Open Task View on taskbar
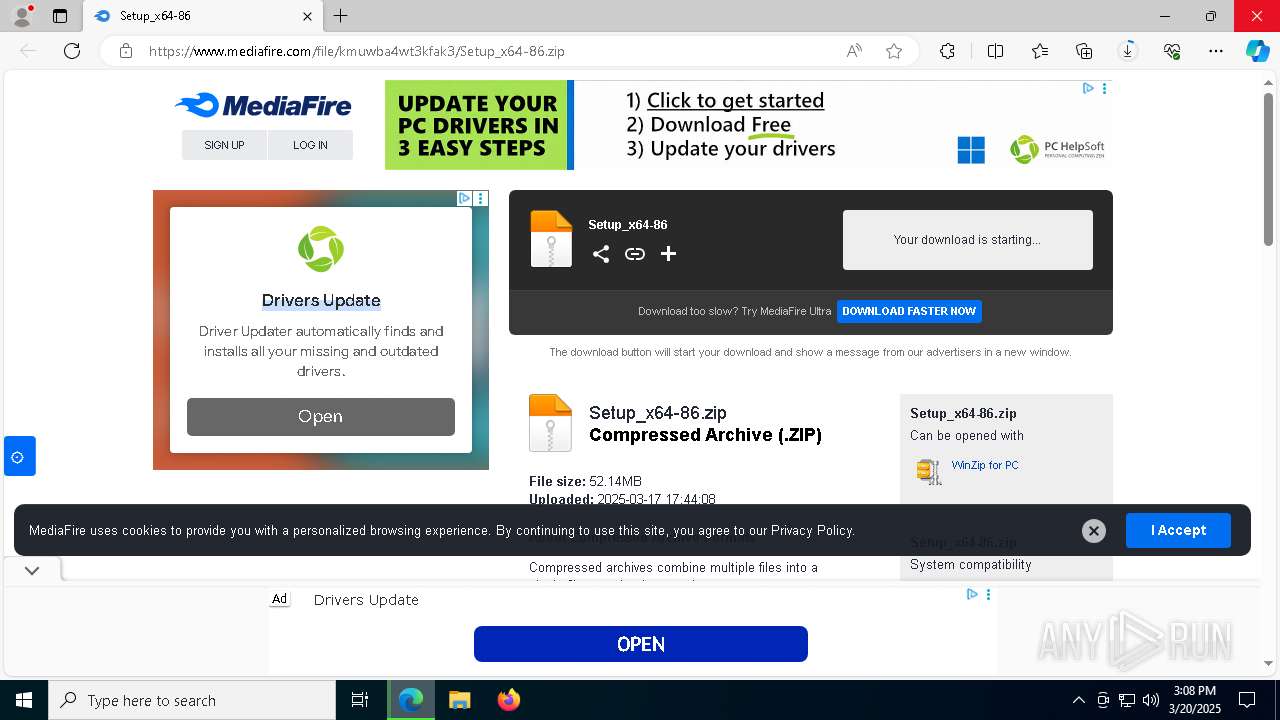Screen dimensions: 1280x720 [x=360, y=700]
